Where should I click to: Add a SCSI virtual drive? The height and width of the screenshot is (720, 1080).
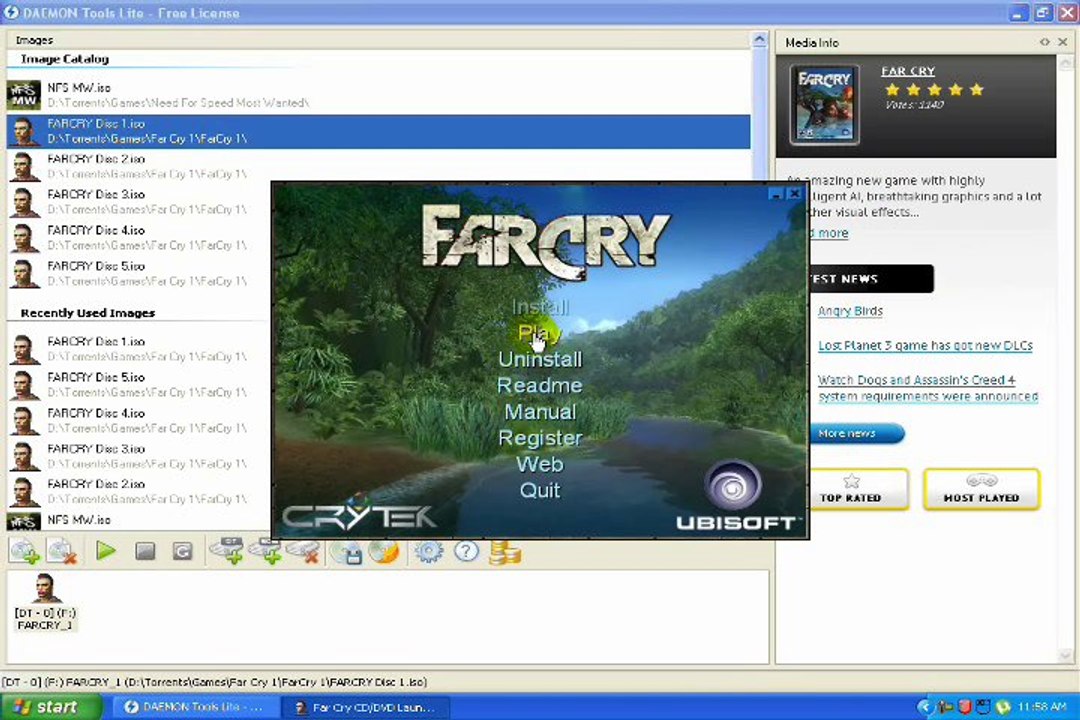pyautogui.click(x=266, y=551)
